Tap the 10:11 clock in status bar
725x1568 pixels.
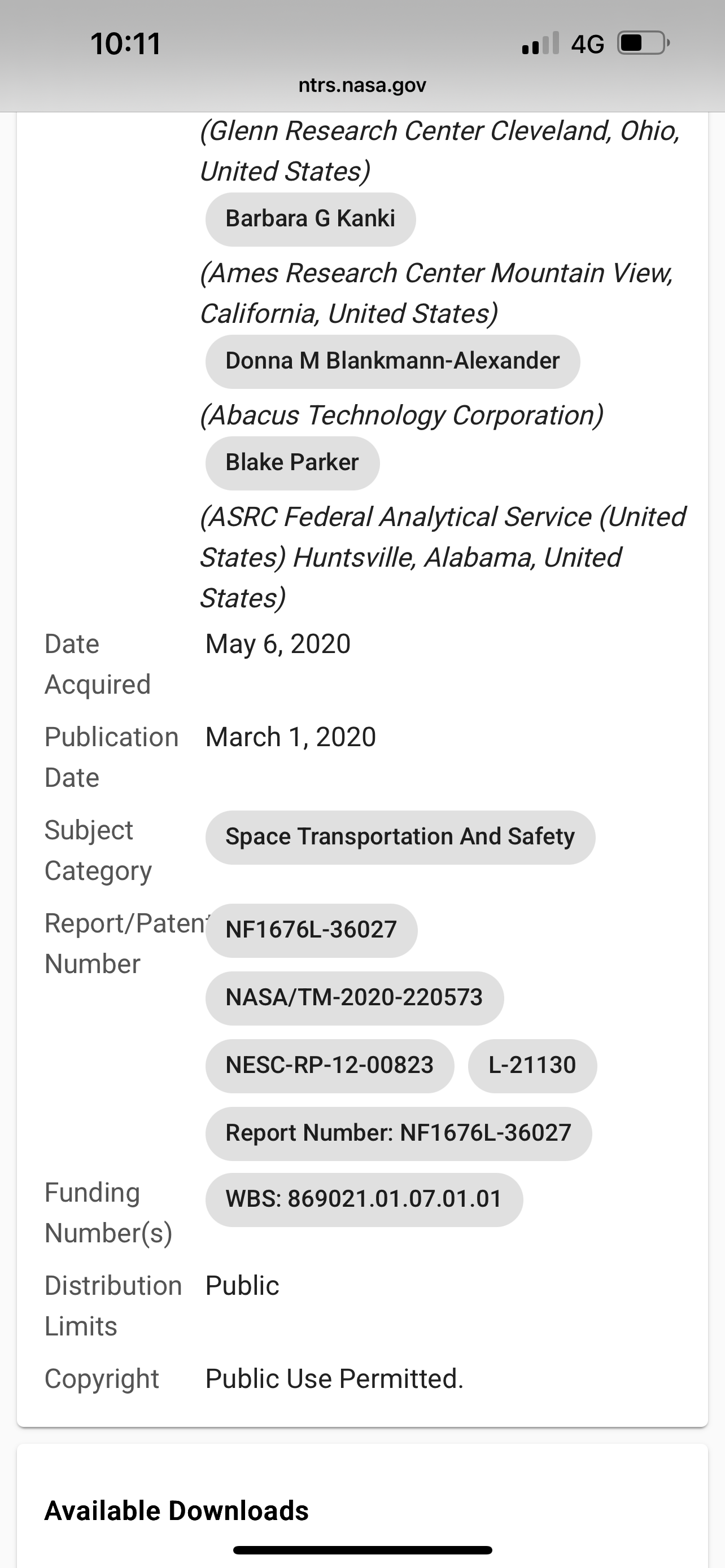125,44
